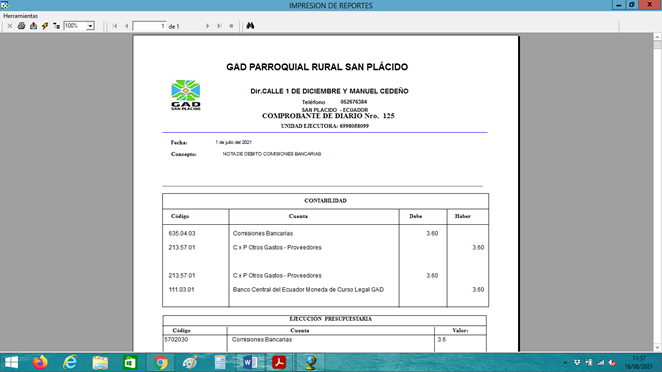Click 'COMPROBANTE DE DIARIO Nro. 125' heading
Viewport: 662px width, 372px height.
tap(328, 116)
